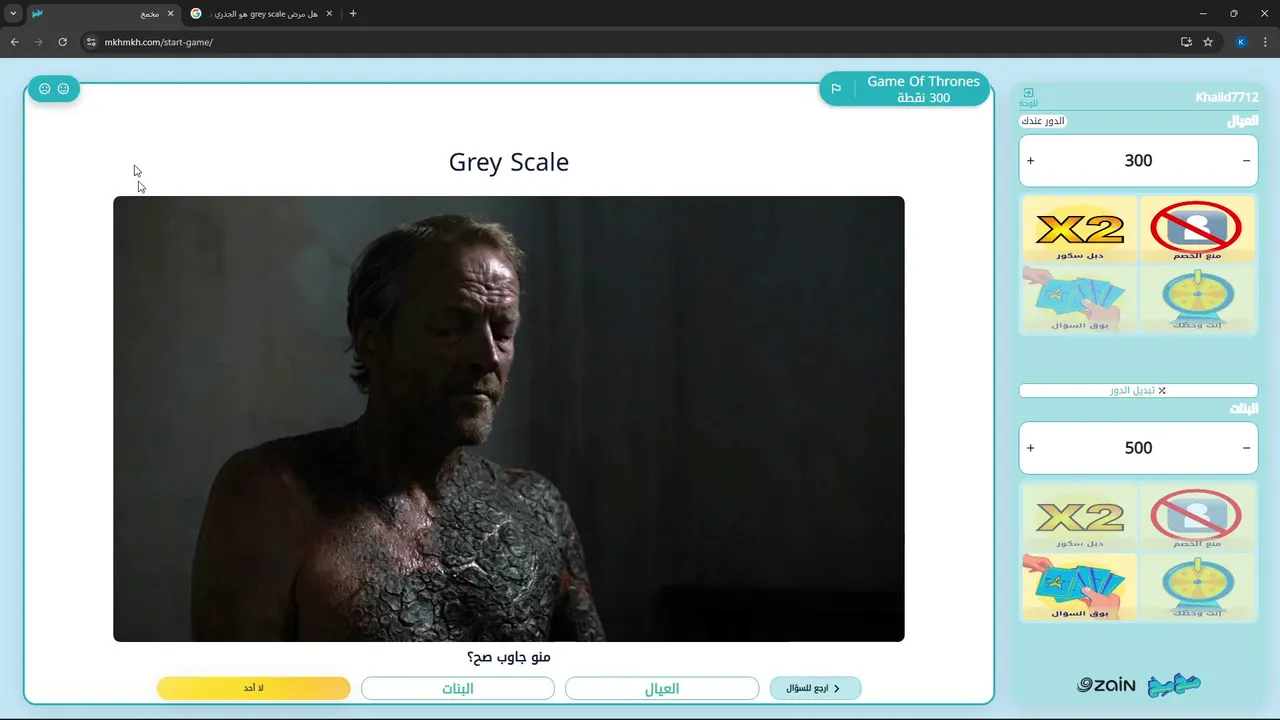1280x720 pixels.
Task: Click the browser back arrow
Action: tap(14, 42)
